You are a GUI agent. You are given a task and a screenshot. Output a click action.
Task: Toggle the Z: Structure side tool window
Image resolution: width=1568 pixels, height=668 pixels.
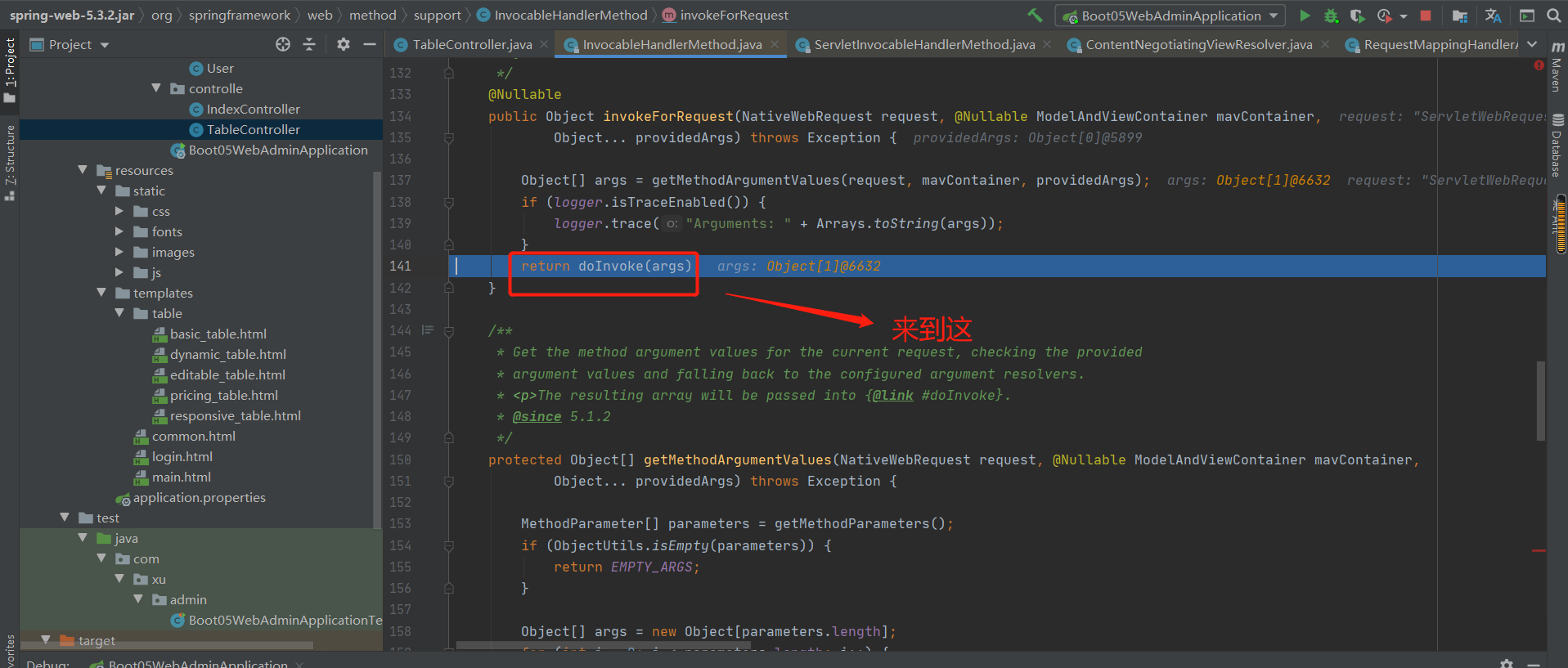click(x=10, y=164)
